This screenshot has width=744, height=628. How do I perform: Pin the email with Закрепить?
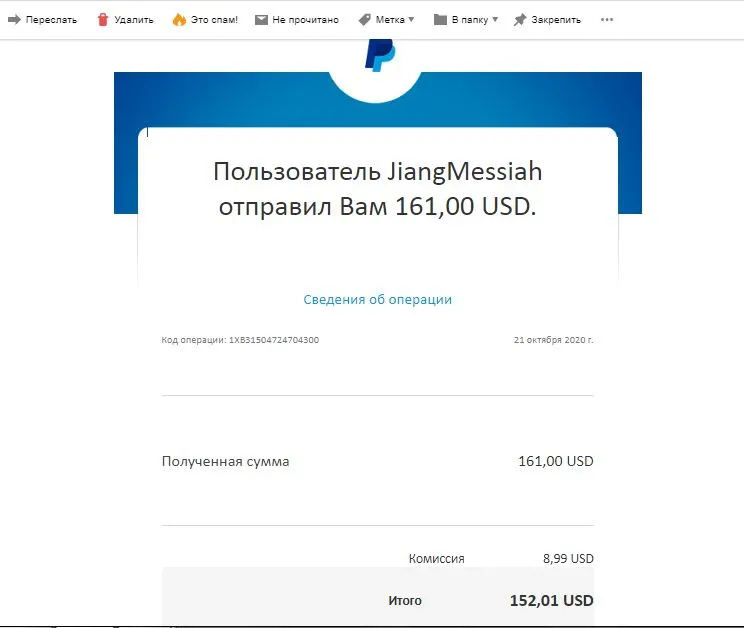click(x=556, y=19)
